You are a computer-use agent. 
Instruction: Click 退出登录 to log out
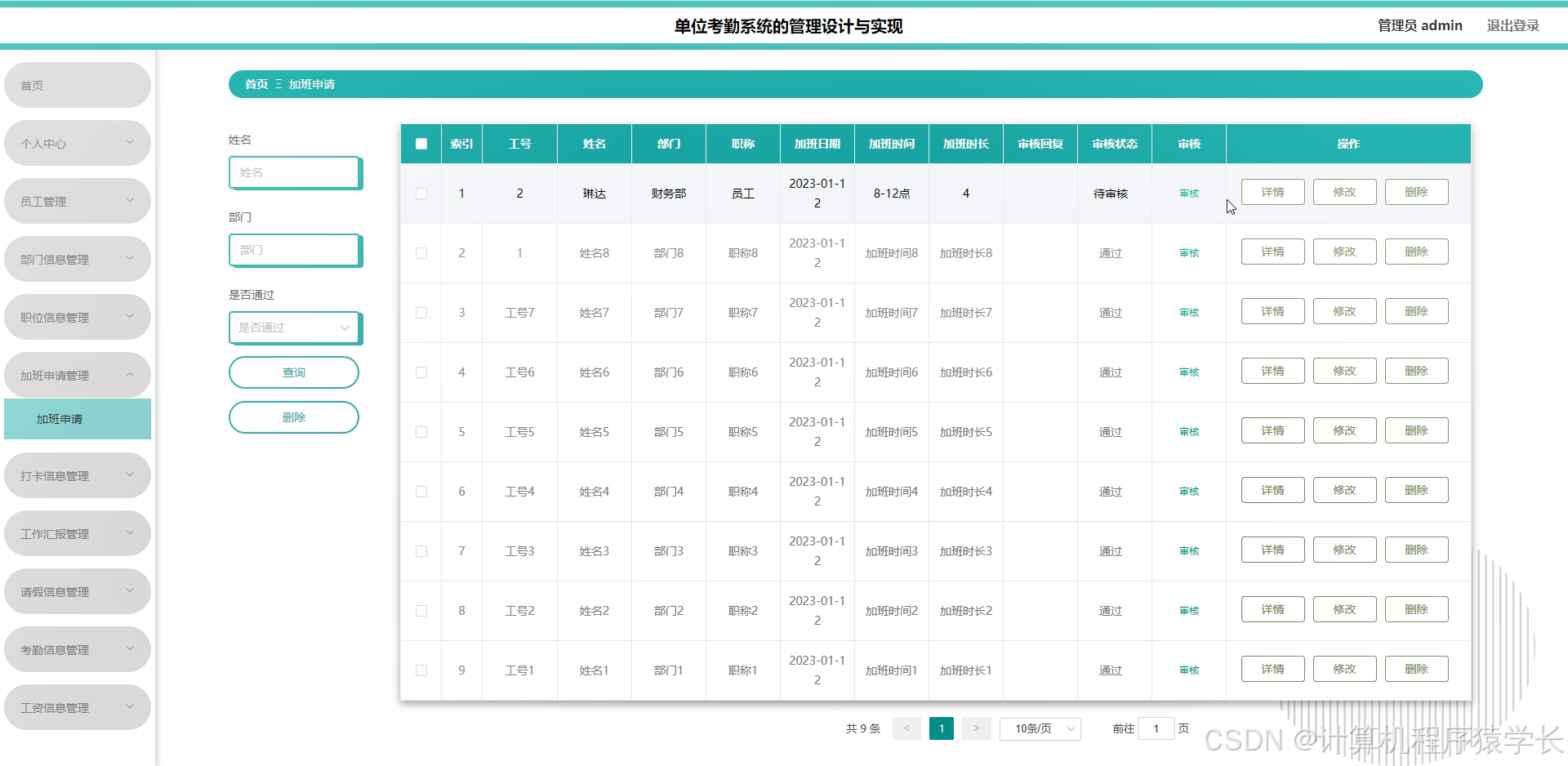(x=1512, y=25)
